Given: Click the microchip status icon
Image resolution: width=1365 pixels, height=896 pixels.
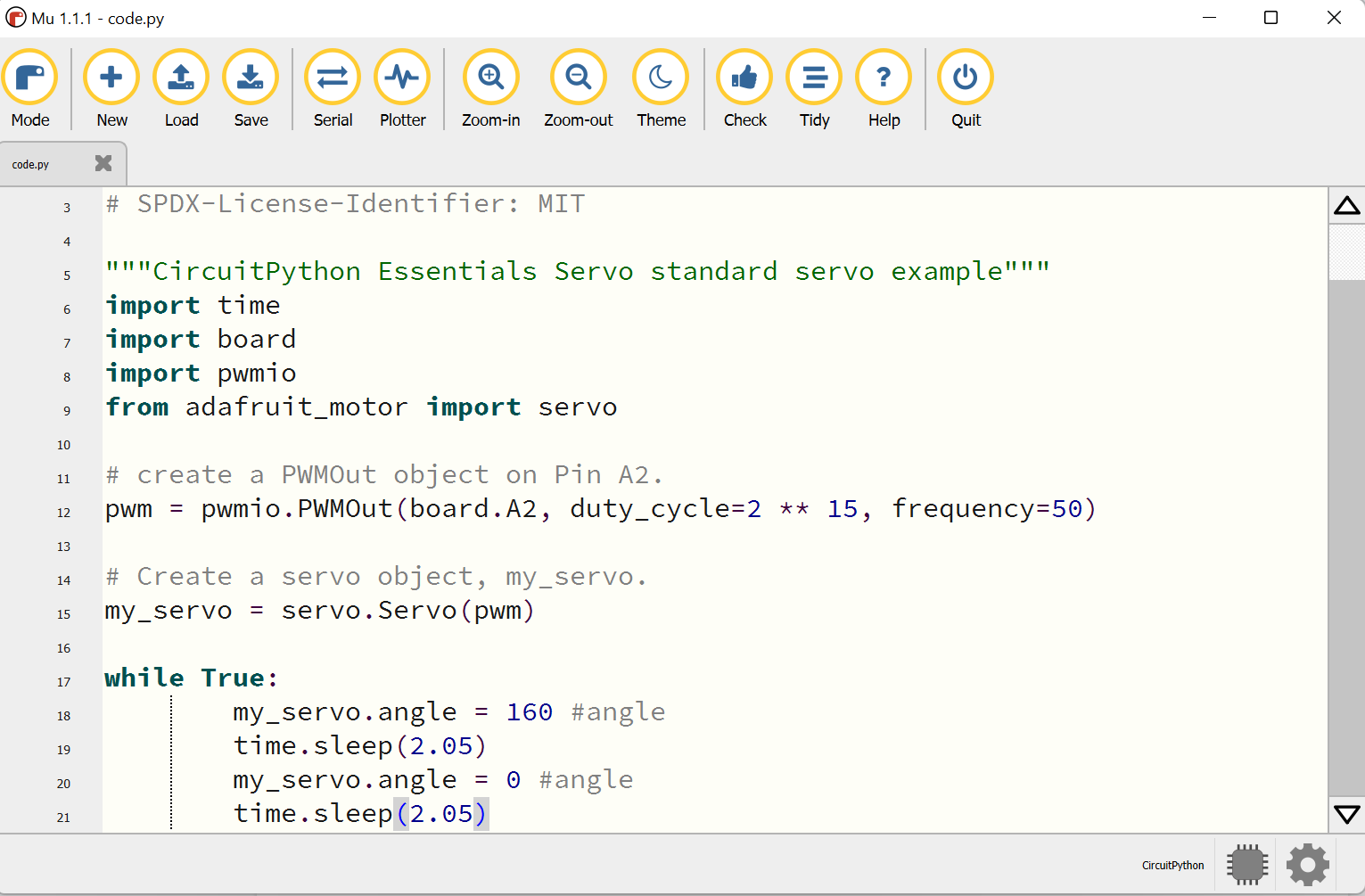Looking at the screenshot, I should pyautogui.click(x=1246, y=864).
